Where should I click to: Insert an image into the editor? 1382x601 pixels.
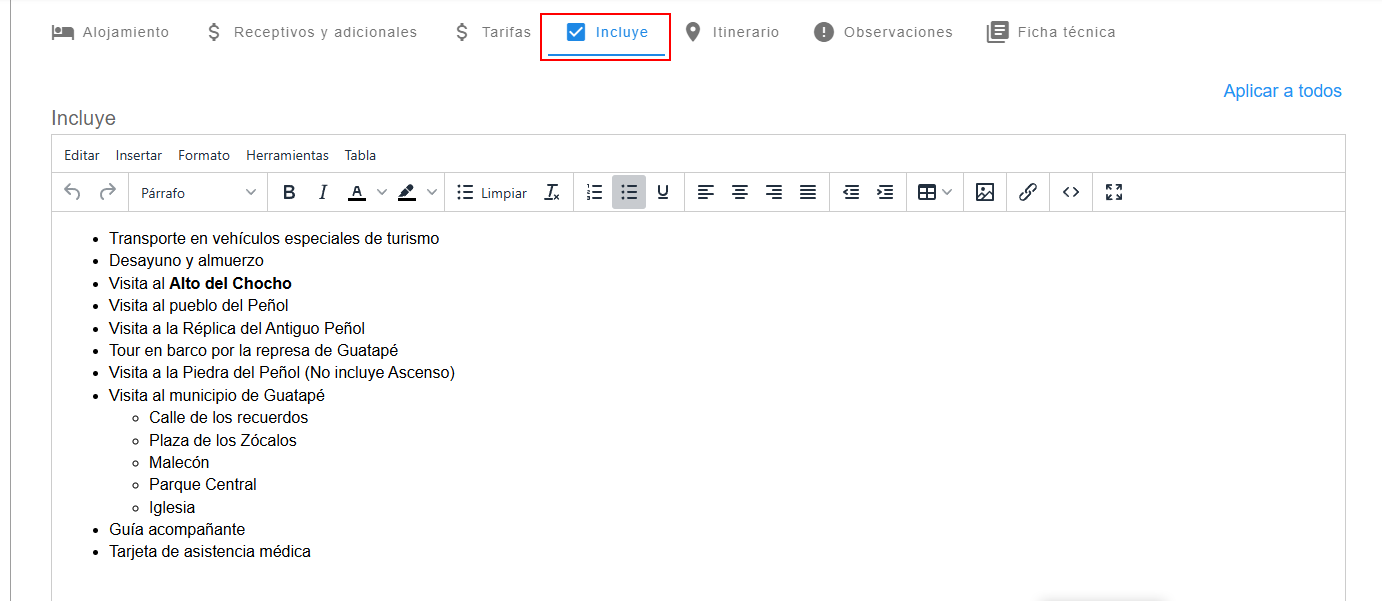[985, 192]
